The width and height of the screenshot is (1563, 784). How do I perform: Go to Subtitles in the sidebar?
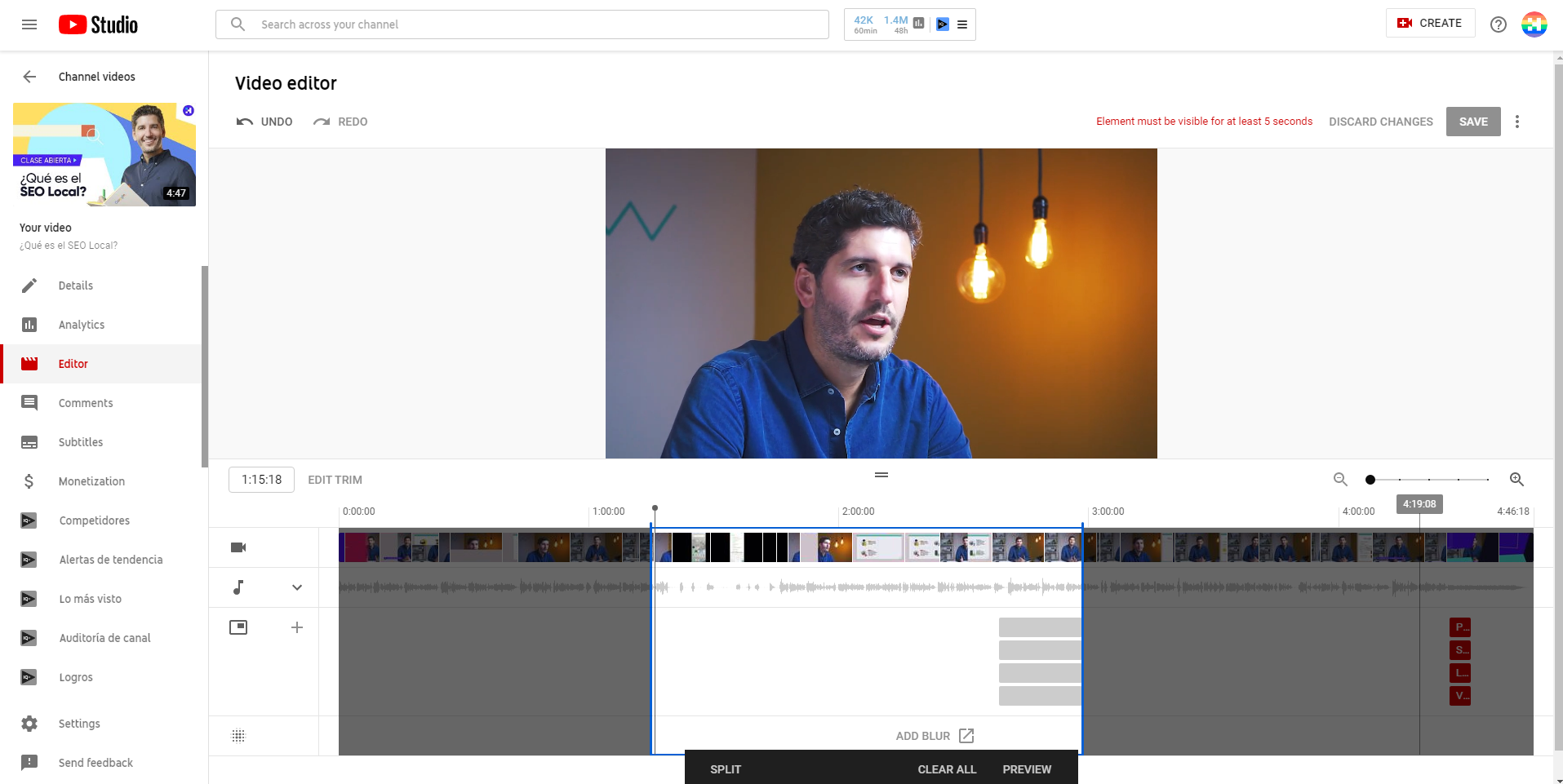point(81,442)
